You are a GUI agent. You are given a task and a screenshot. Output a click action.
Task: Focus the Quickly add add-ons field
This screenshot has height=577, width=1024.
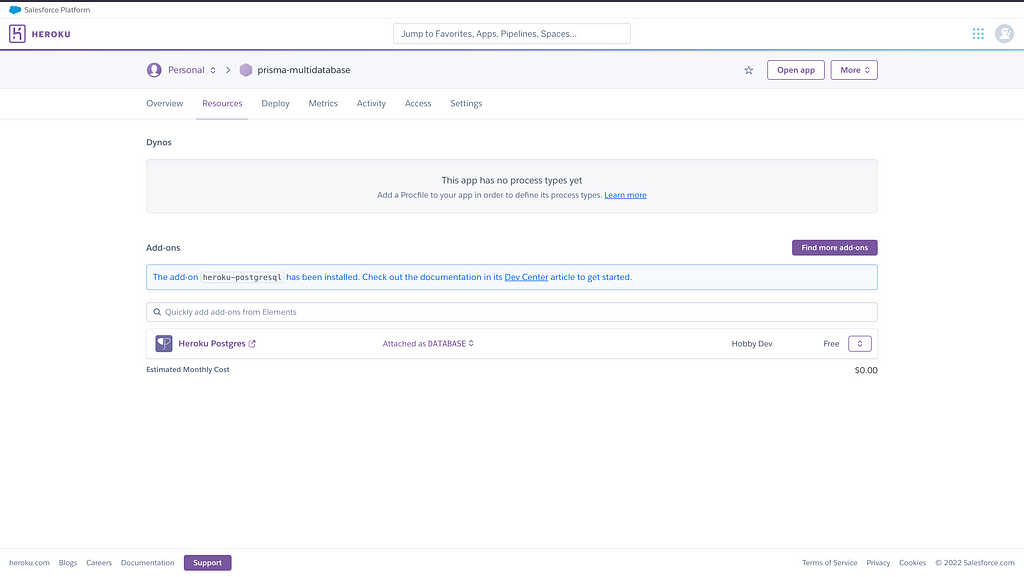[x=512, y=312]
